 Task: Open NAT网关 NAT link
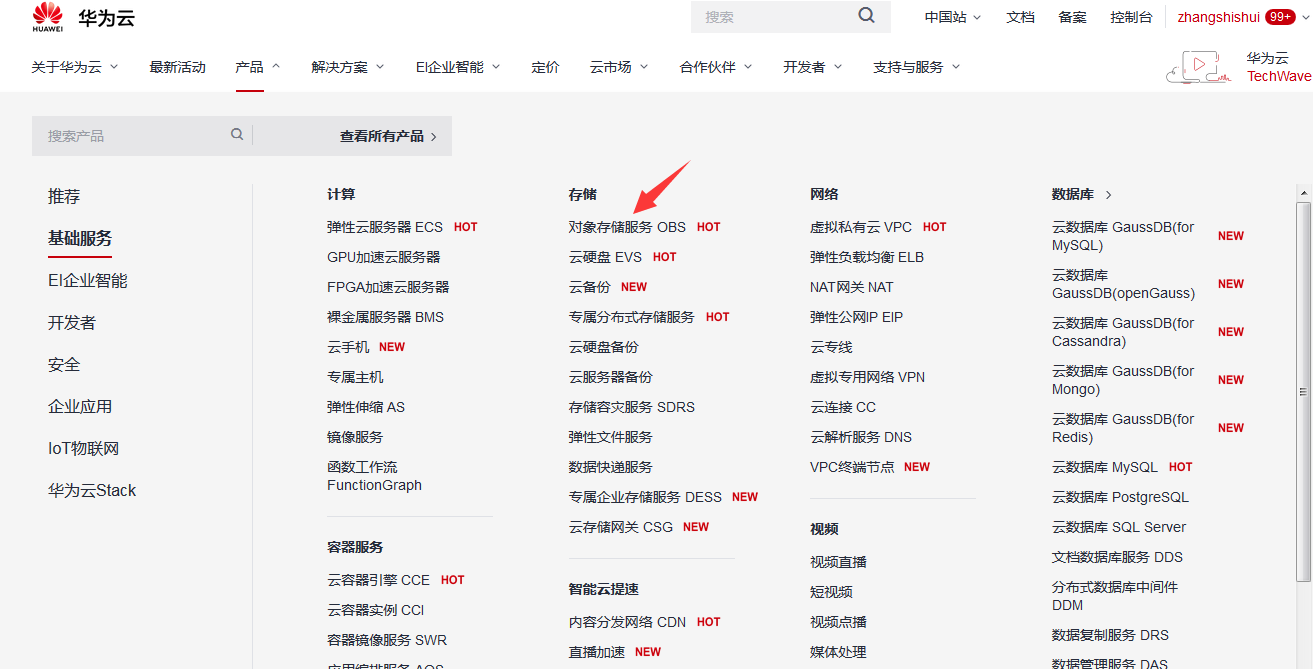tap(852, 287)
